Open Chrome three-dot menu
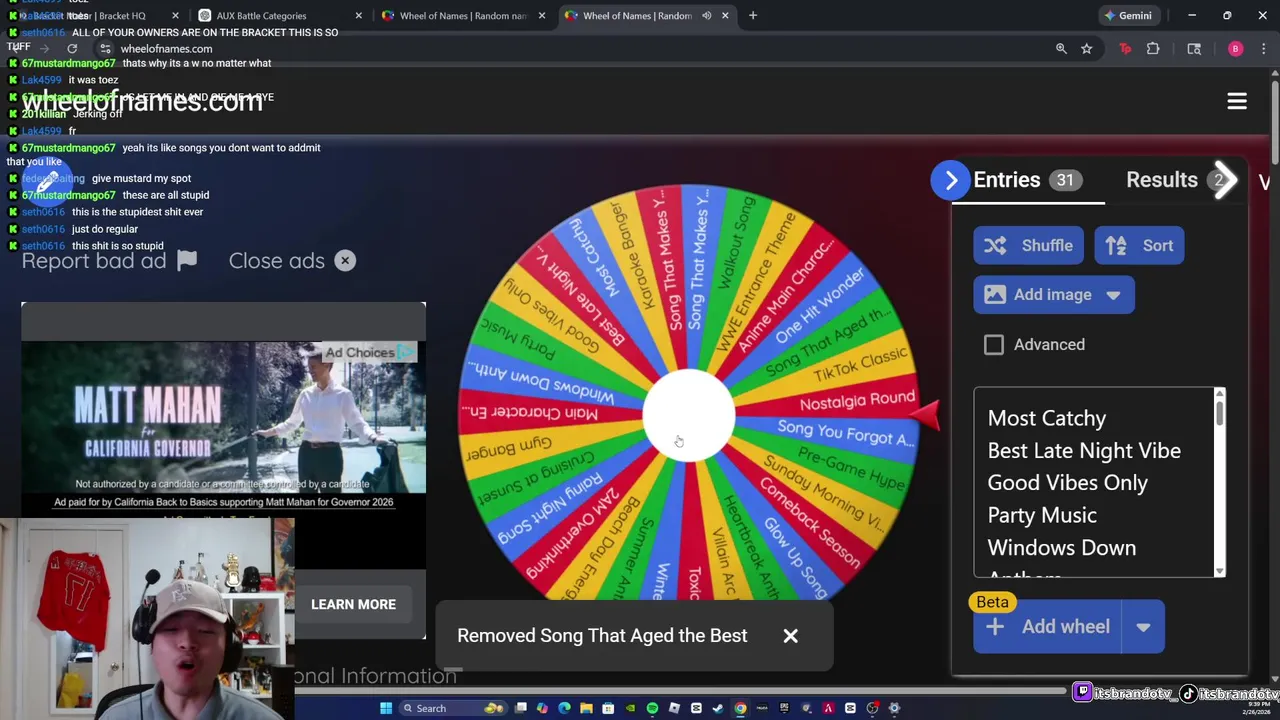Screen dimensions: 1280x720 click(x=1264, y=48)
